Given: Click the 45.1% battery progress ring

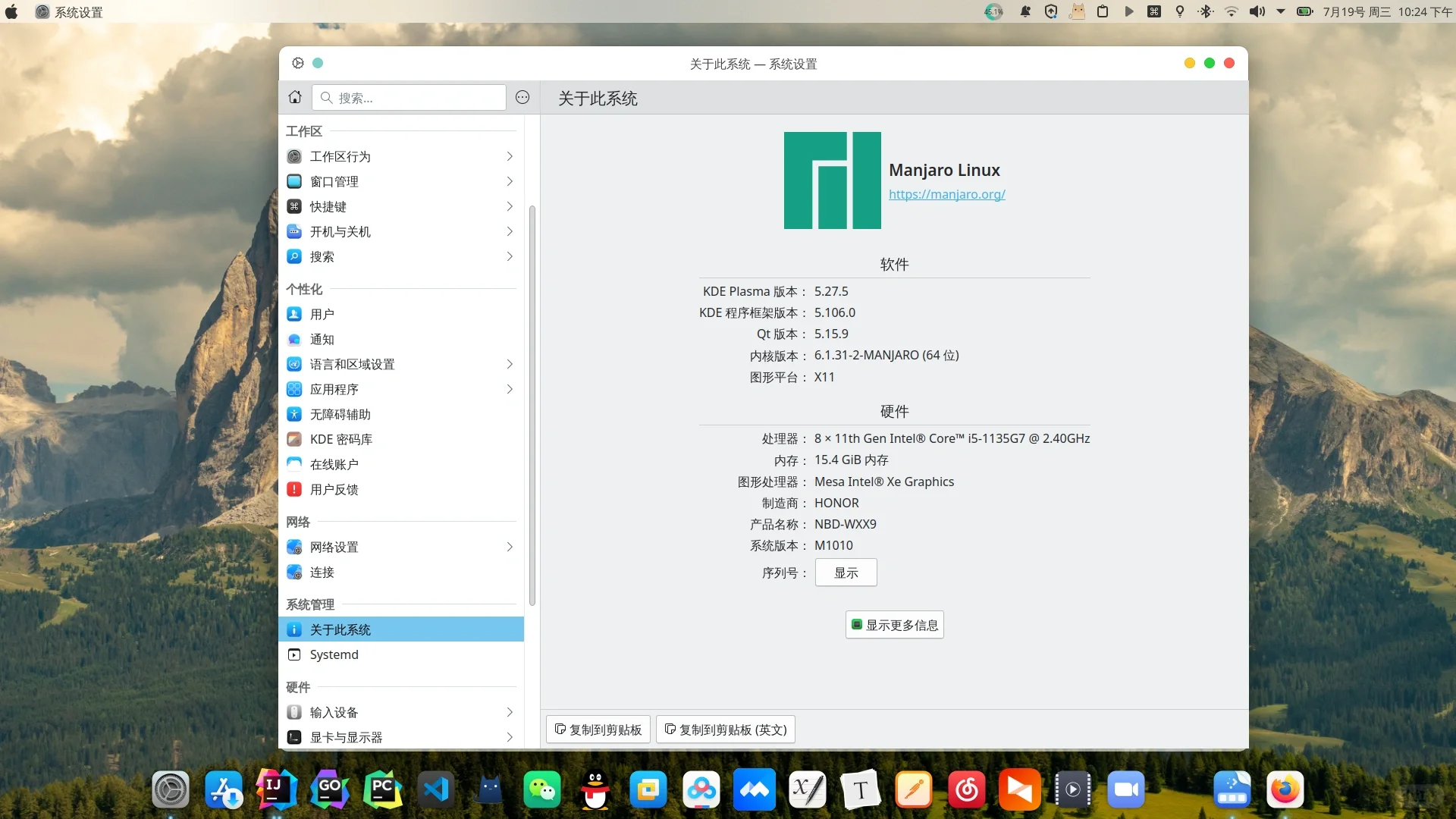Looking at the screenshot, I should tap(994, 11).
